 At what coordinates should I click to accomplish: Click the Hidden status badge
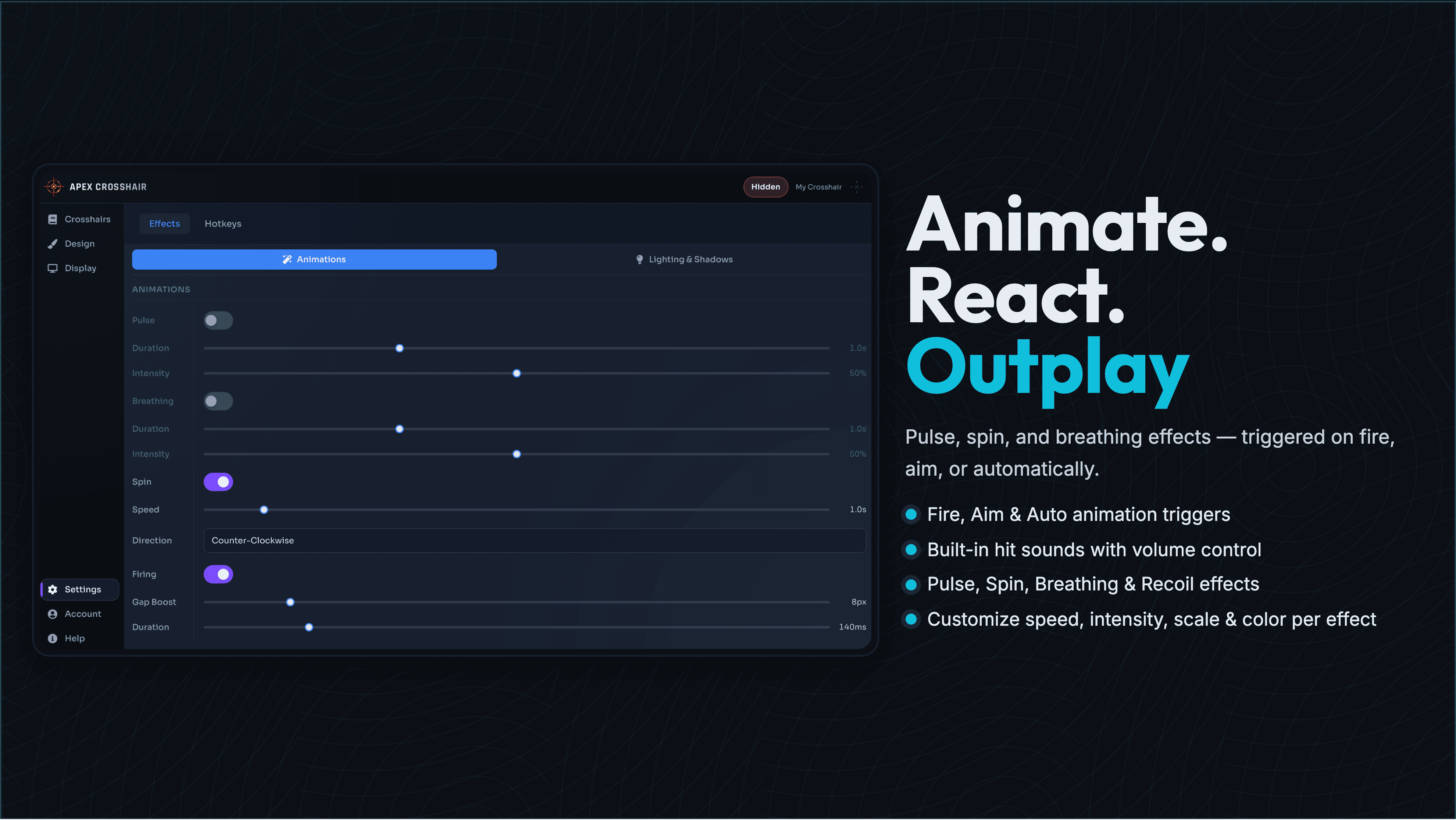coord(765,187)
